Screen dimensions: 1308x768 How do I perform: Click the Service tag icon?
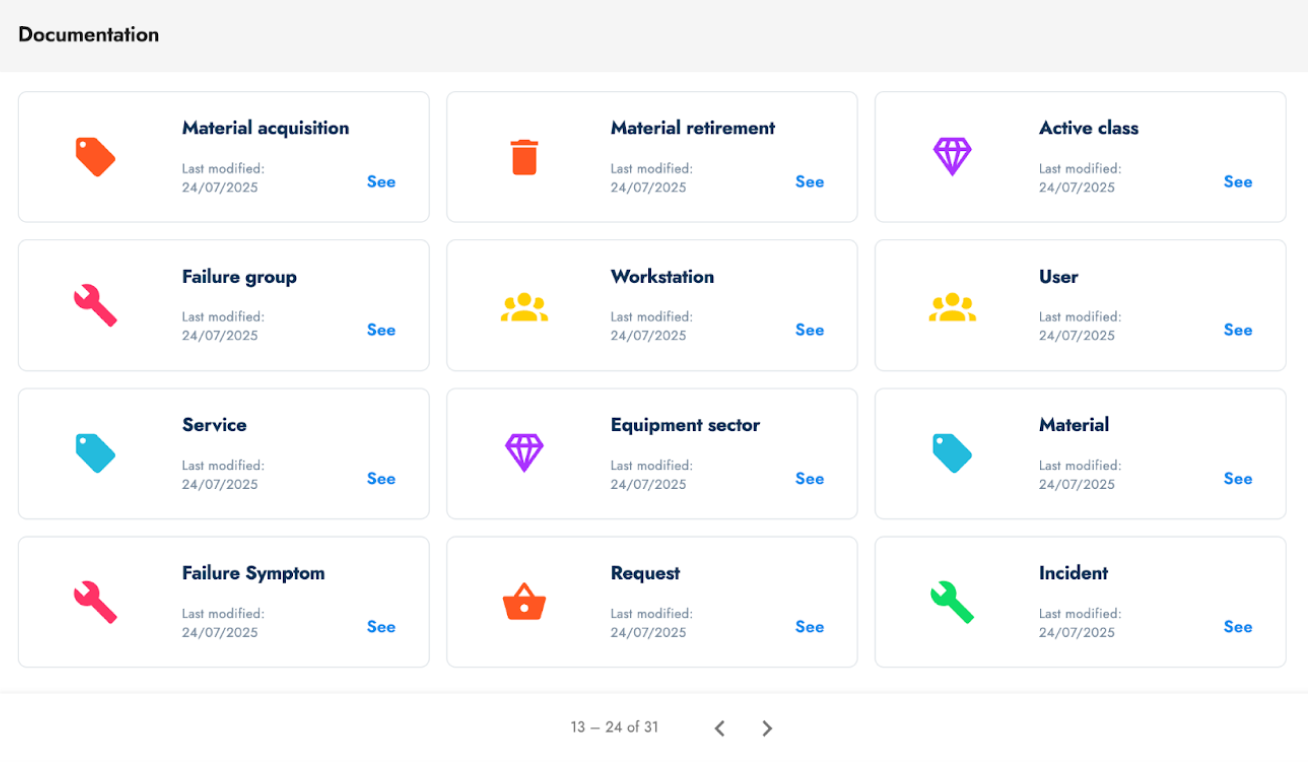(95, 453)
